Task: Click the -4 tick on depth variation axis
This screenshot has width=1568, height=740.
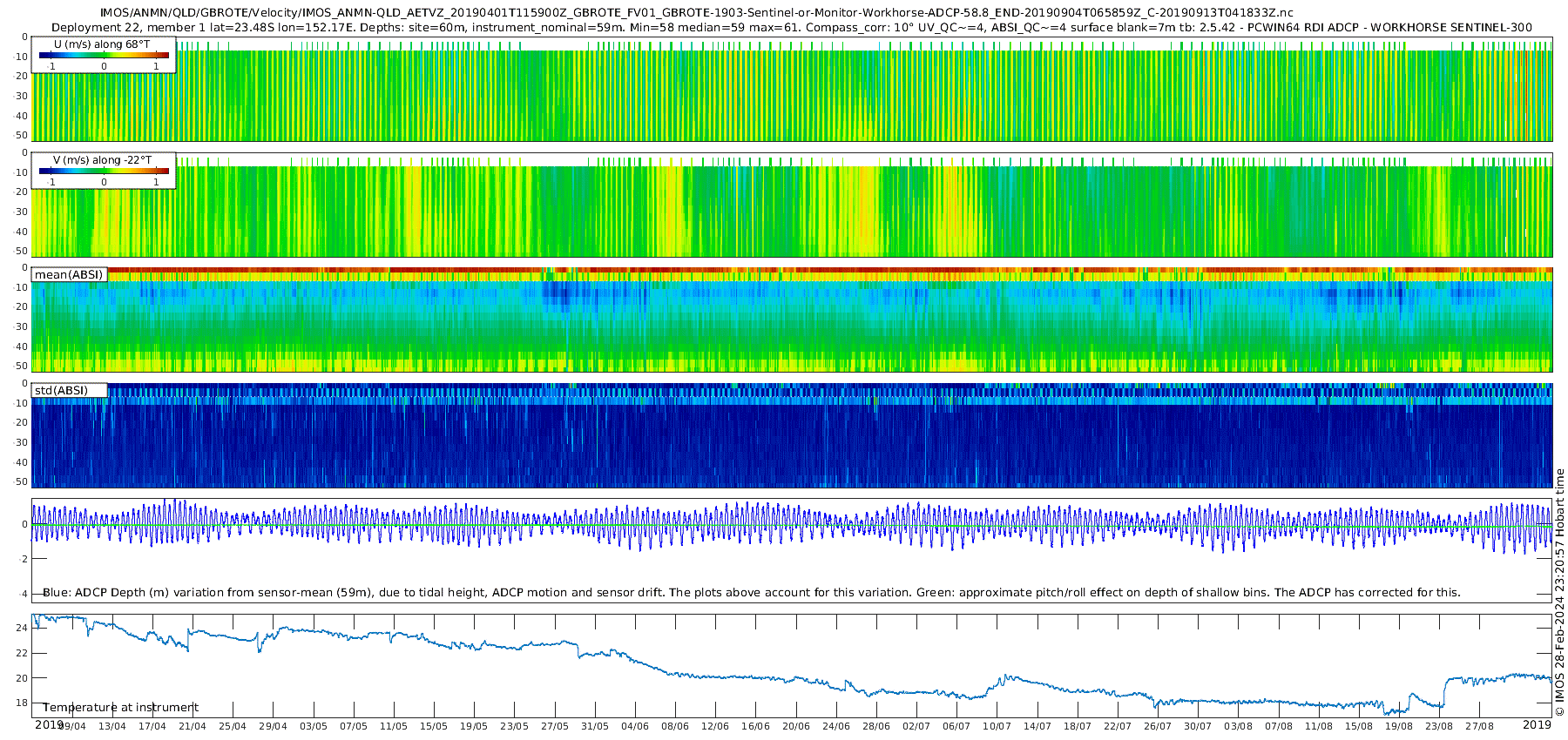Action: pyautogui.click(x=23, y=594)
